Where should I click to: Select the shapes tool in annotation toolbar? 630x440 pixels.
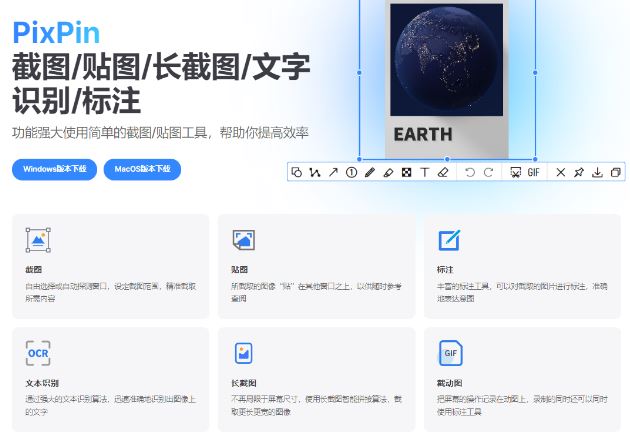[297, 172]
